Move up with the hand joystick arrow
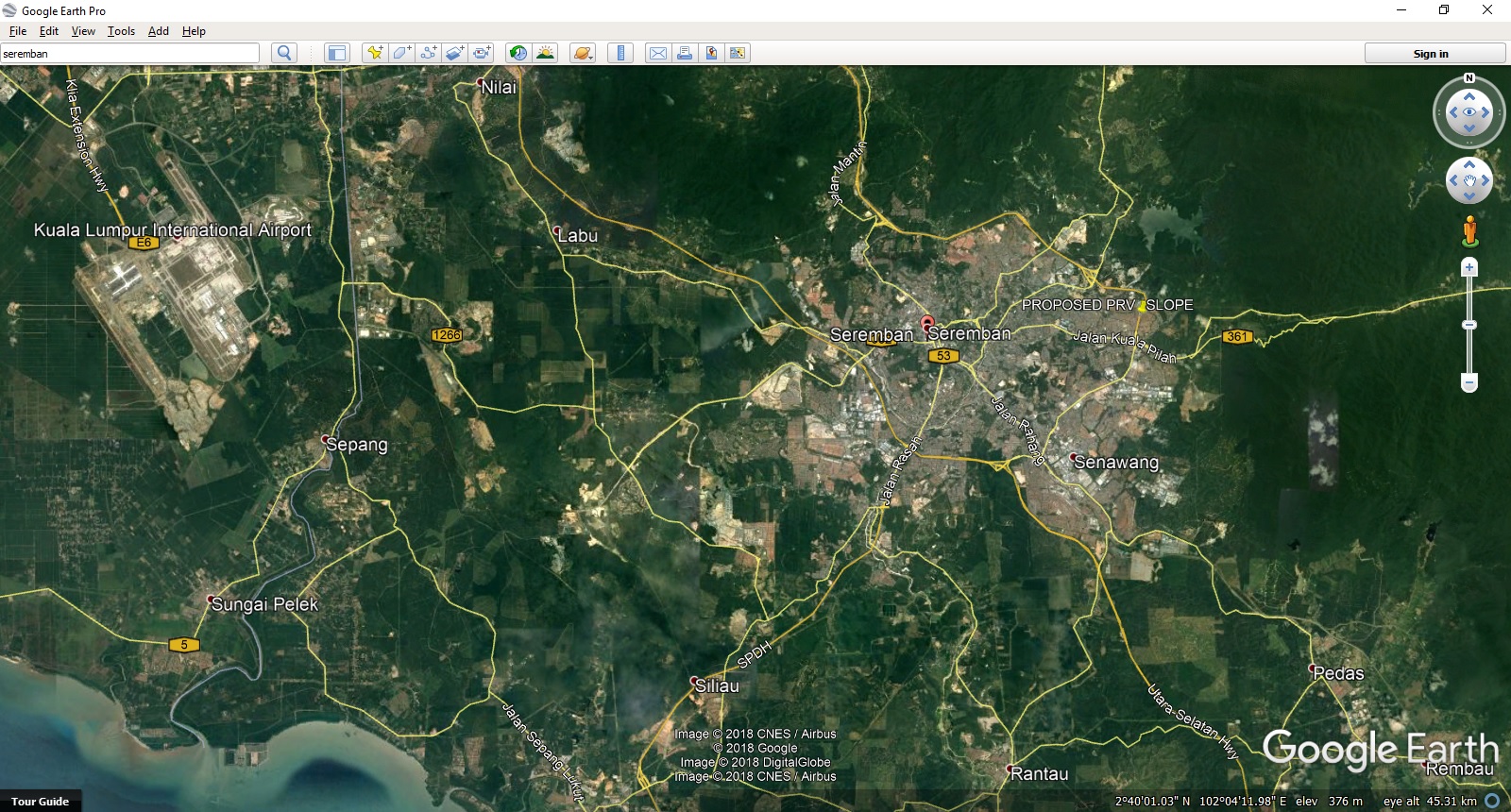Screen dimensions: 1511x812 click(1469, 164)
